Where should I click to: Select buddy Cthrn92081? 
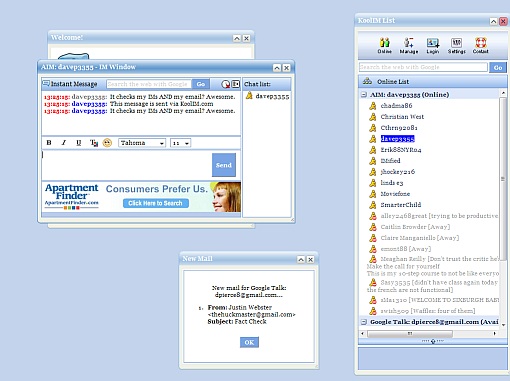point(399,128)
